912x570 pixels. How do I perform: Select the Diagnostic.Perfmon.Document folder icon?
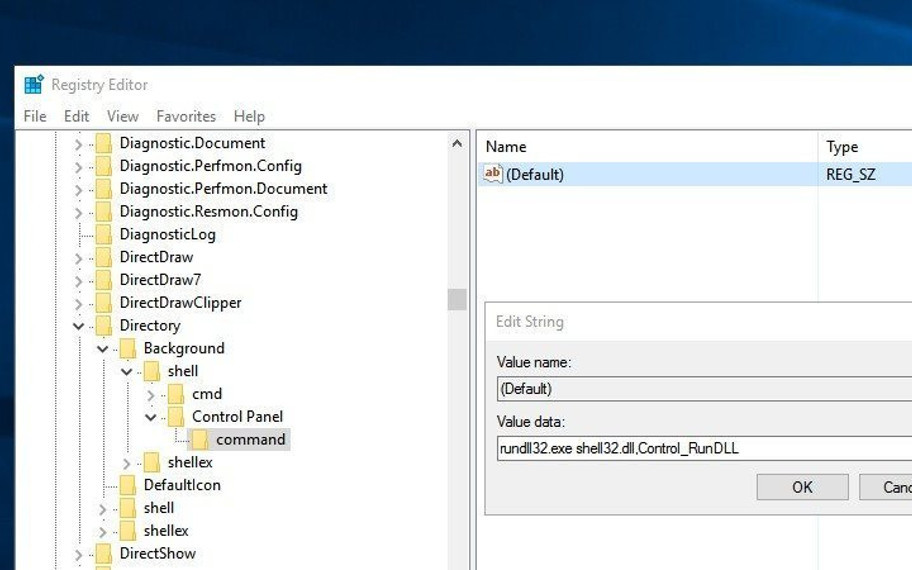[x=104, y=189]
